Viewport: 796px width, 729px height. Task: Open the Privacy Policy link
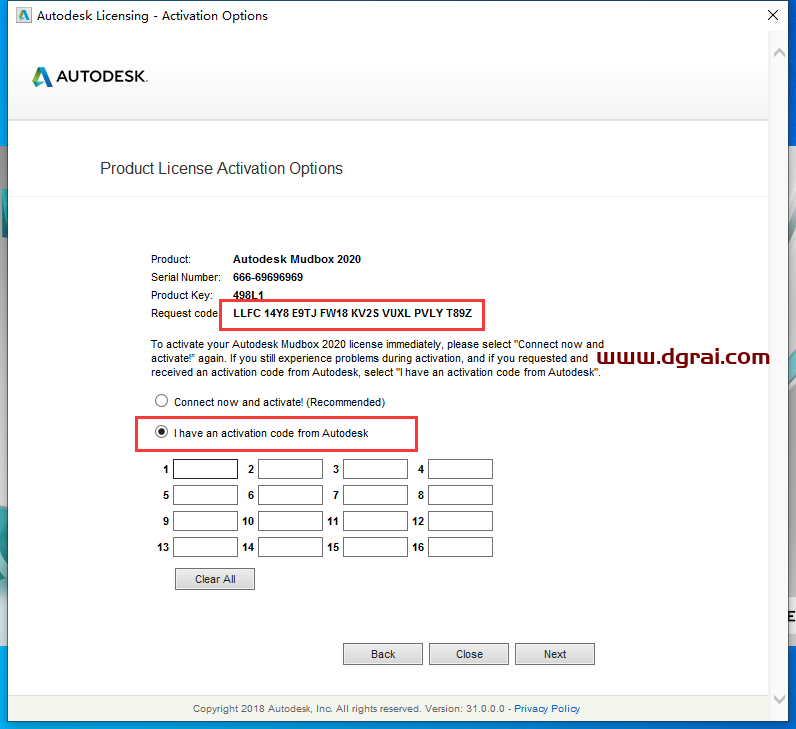tap(548, 708)
